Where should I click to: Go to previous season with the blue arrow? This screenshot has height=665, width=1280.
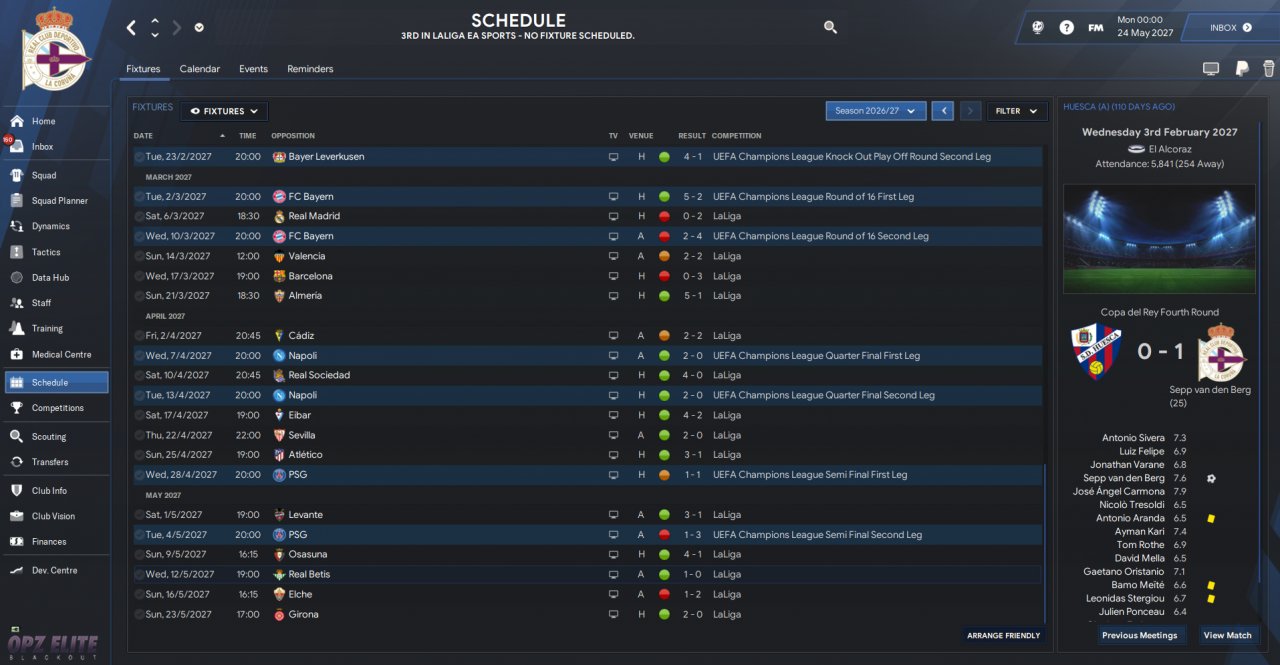tap(942, 111)
